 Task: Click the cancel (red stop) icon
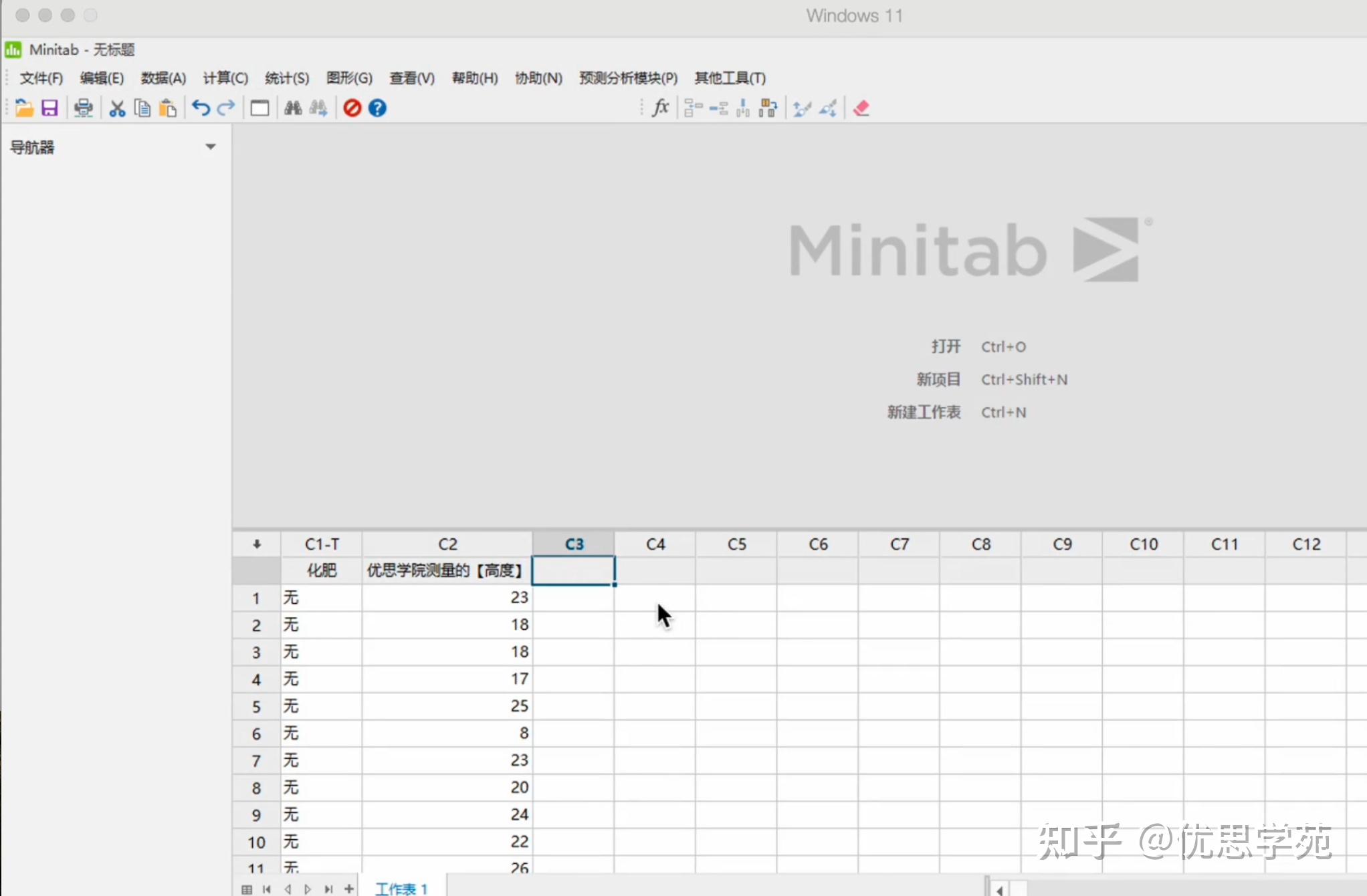pos(351,108)
